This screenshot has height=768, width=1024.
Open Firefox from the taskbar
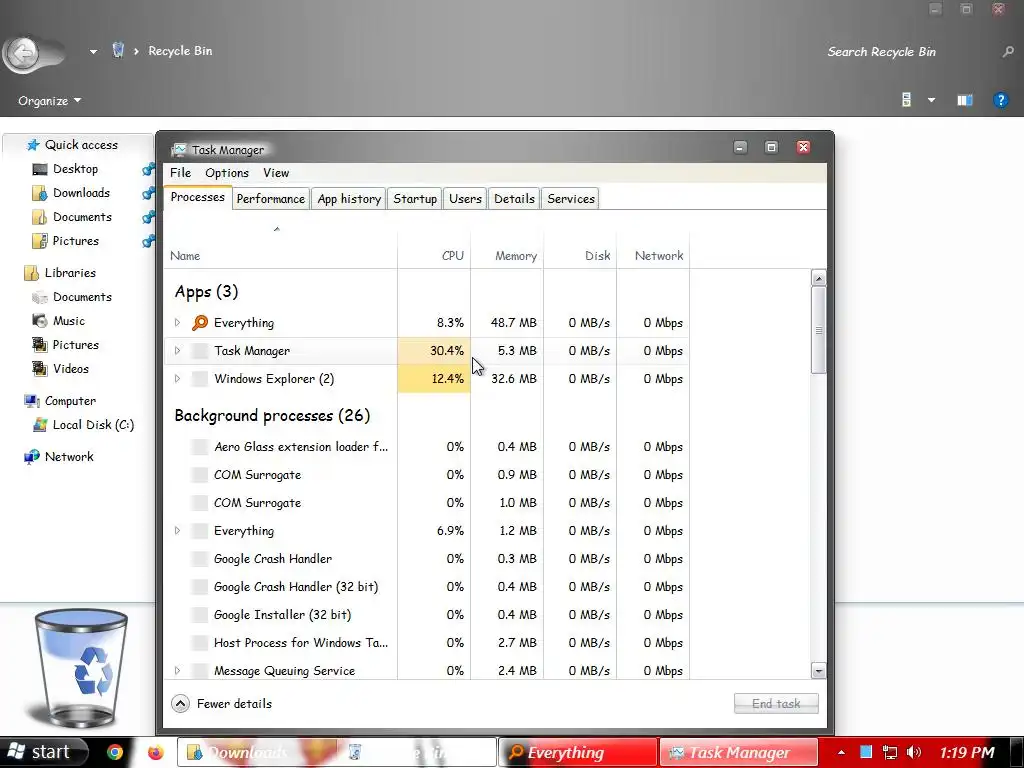155,752
